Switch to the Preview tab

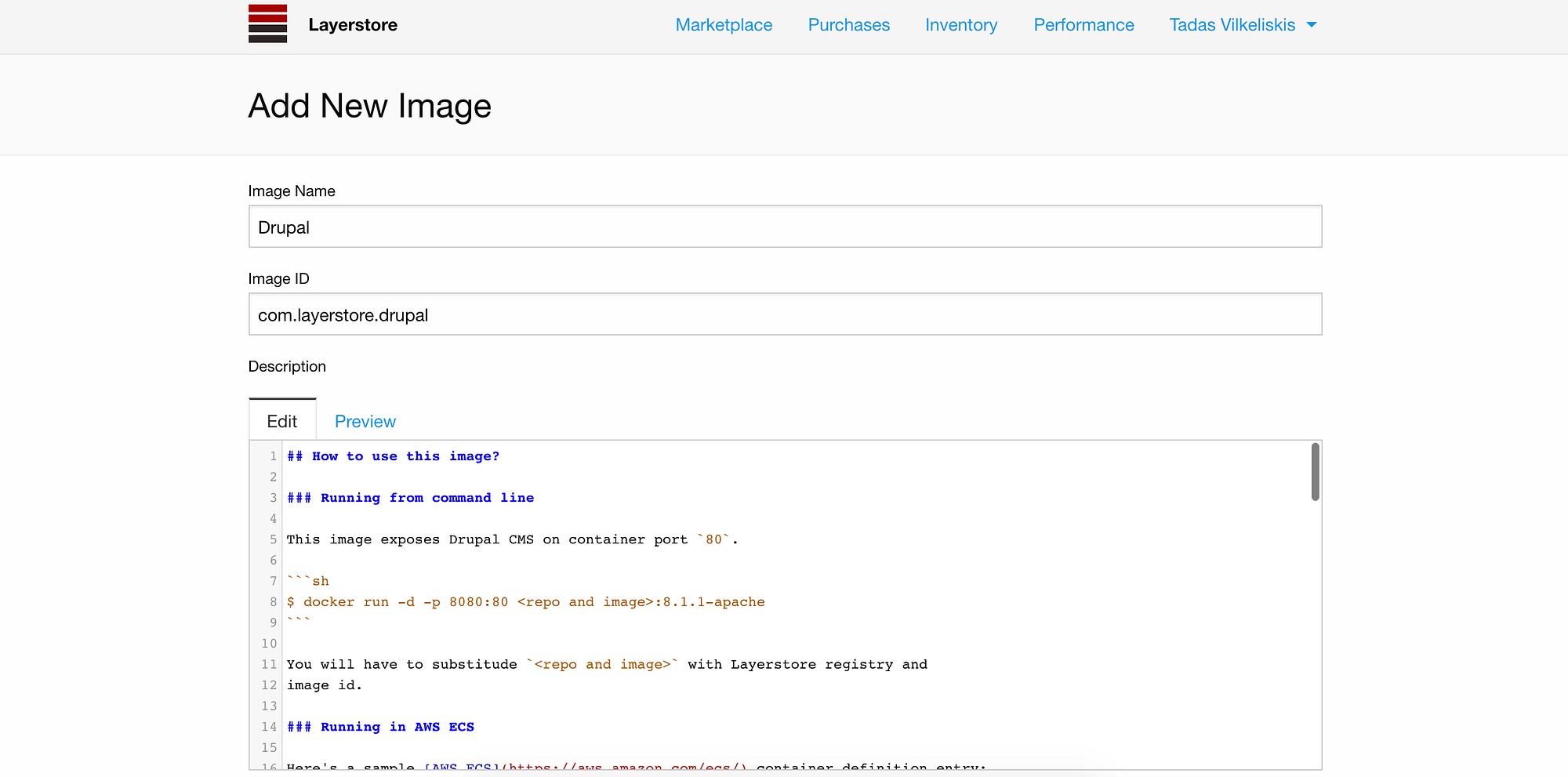365,422
